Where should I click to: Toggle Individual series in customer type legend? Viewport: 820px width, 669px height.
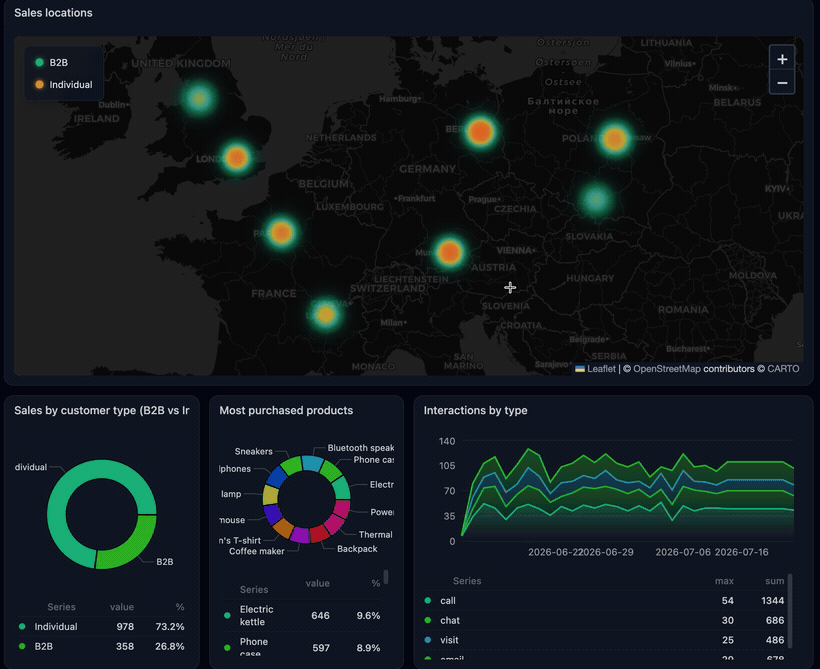[x=55, y=627]
